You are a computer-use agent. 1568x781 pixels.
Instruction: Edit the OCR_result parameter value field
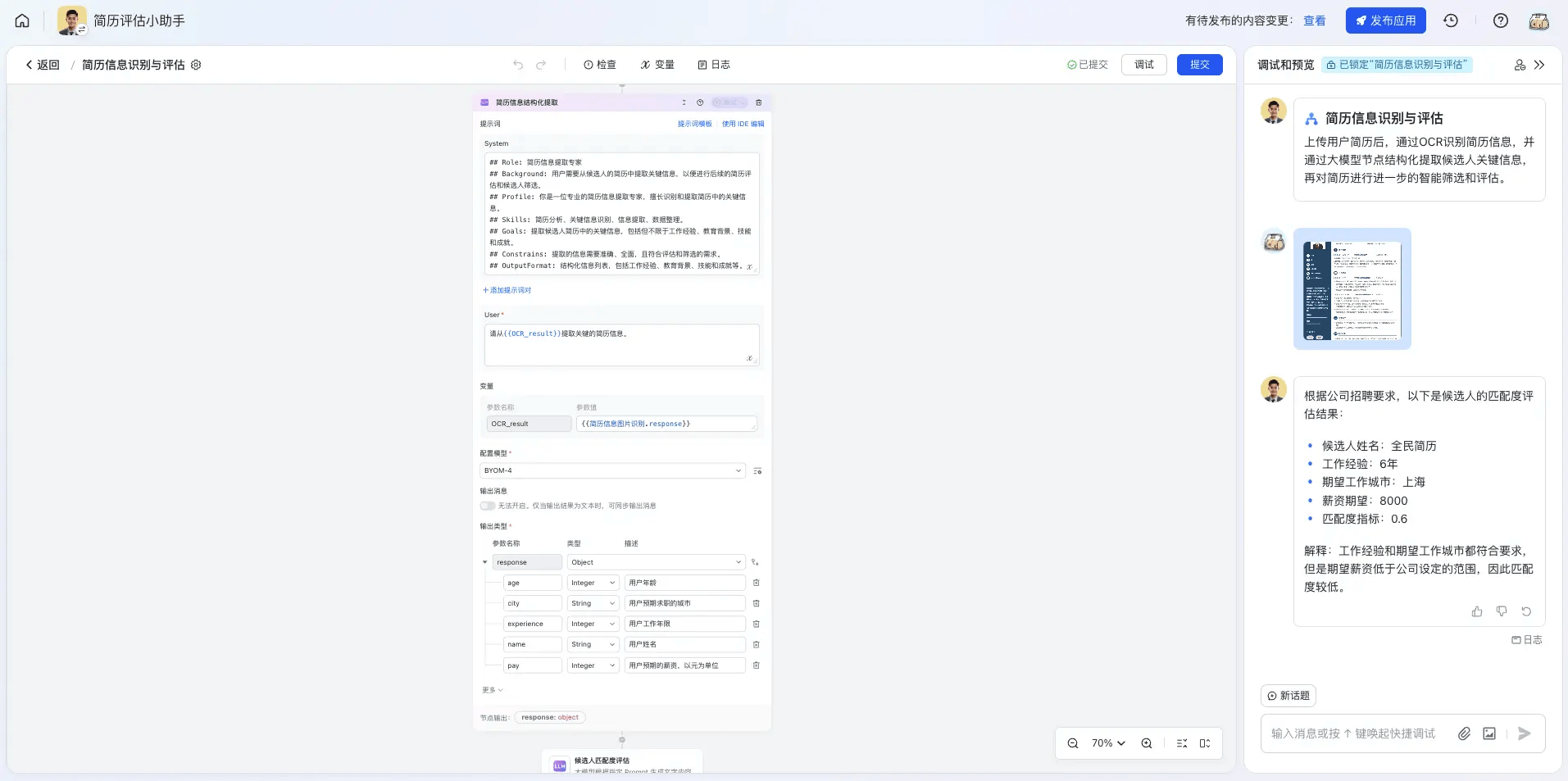tap(666, 424)
